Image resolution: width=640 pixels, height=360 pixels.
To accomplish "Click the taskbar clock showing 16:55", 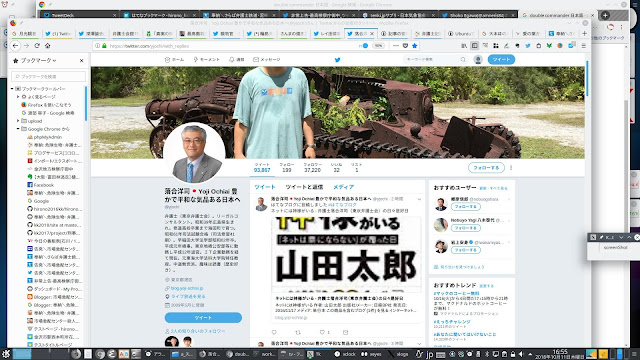I will tap(560, 354).
